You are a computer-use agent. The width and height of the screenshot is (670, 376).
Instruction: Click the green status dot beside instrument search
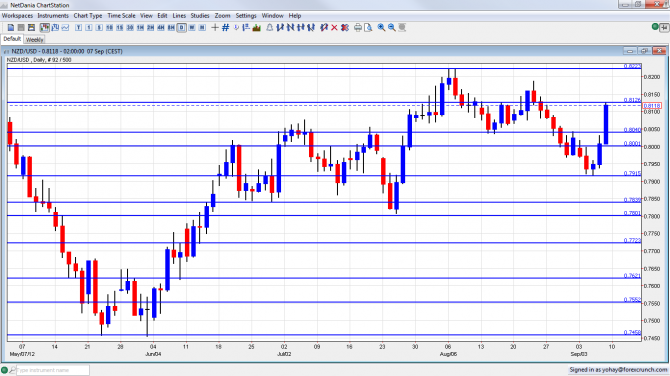[5, 370]
